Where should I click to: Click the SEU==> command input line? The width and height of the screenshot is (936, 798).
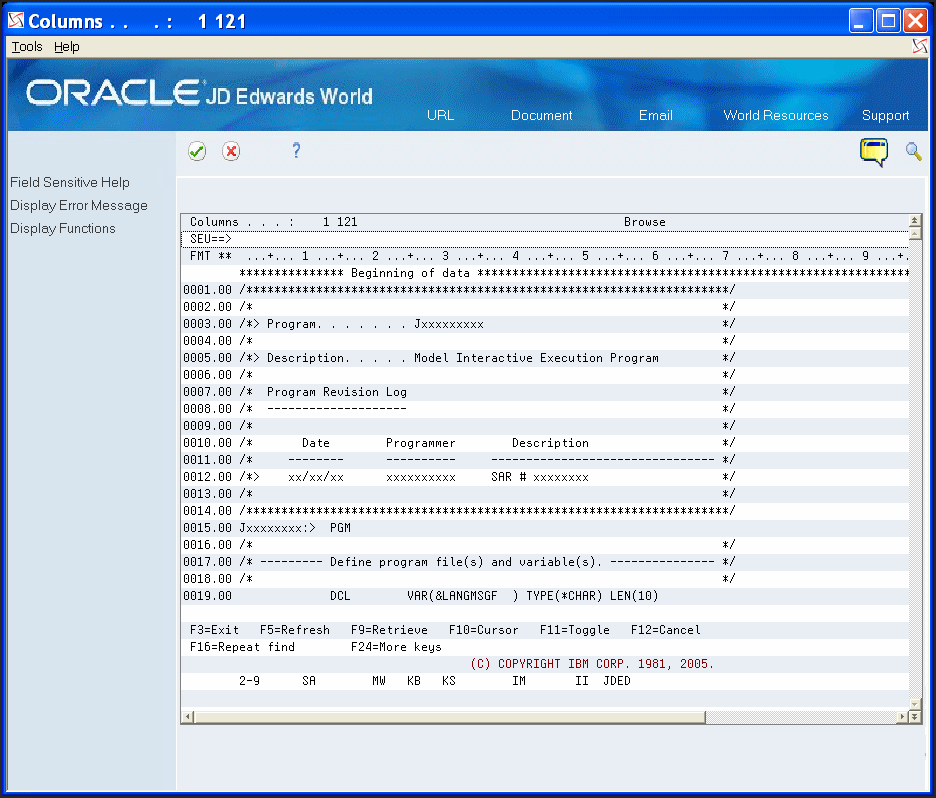[544, 239]
